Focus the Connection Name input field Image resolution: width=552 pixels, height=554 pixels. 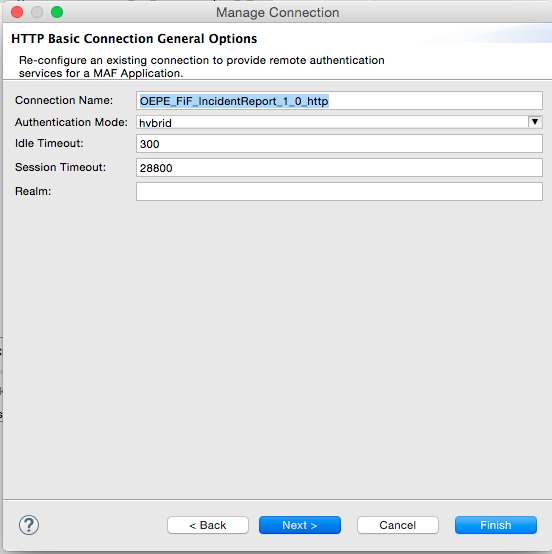[339, 101]
